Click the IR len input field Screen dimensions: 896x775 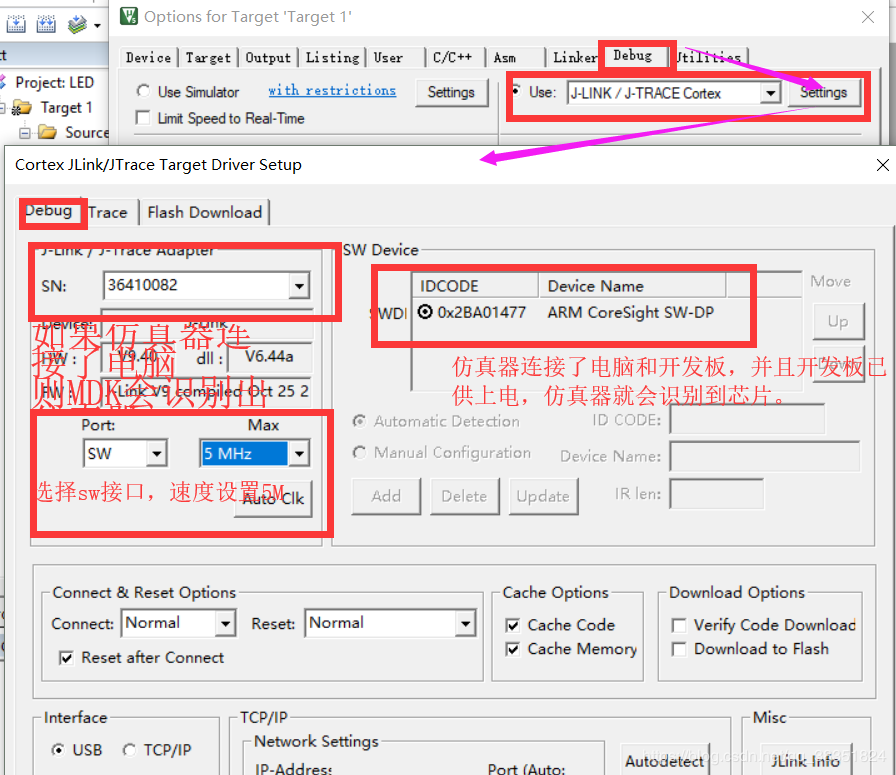[x=717, y=494]
